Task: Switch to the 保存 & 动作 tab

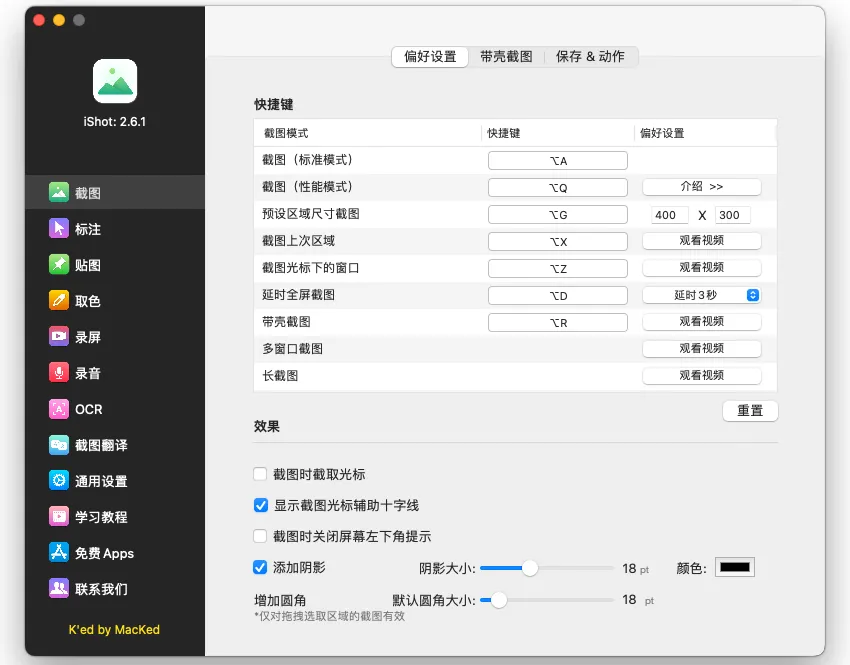Action: [x=590, y=57]
